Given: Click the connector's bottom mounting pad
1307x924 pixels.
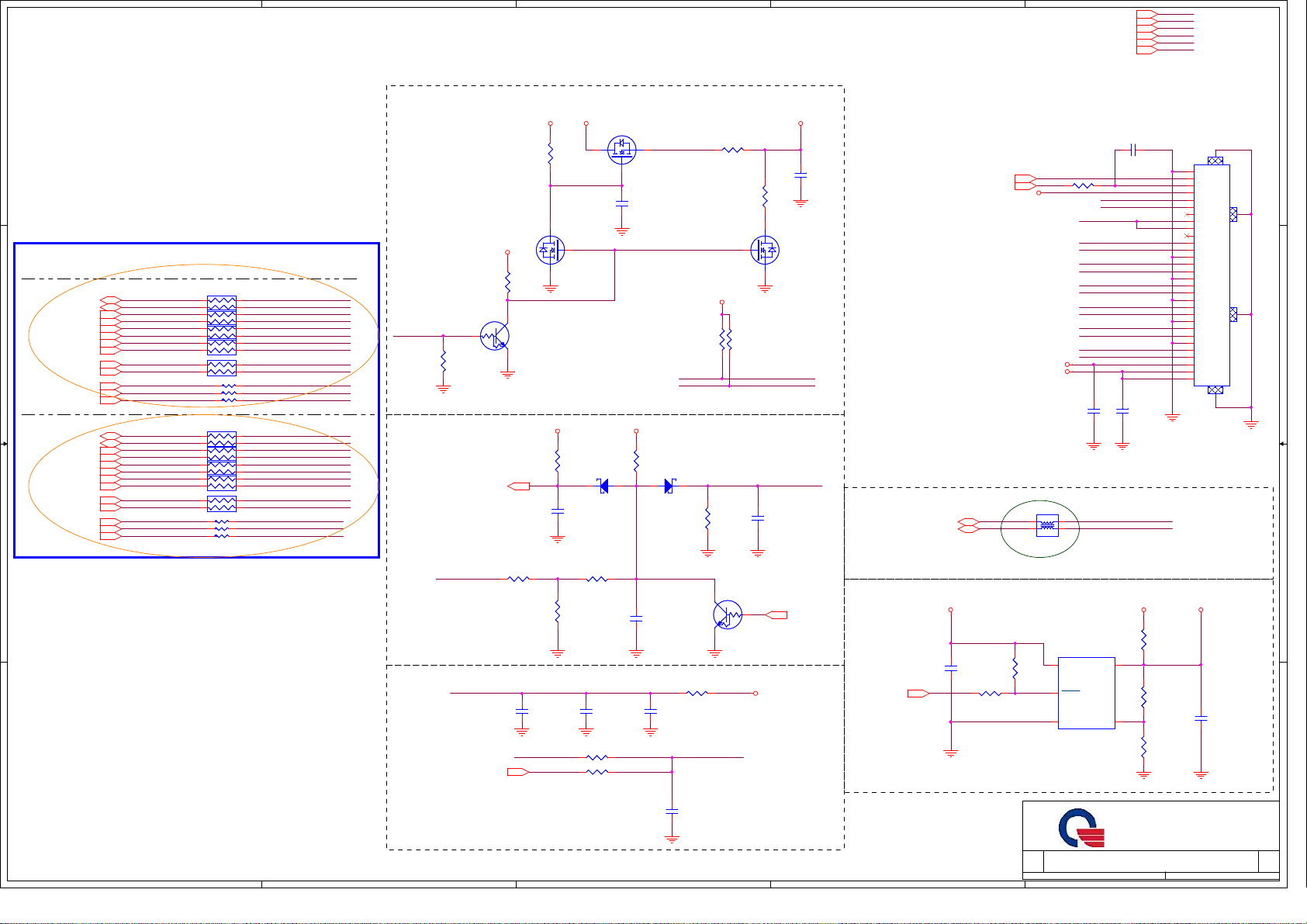Looking at the screenshot, I should tap(1215, 389).
